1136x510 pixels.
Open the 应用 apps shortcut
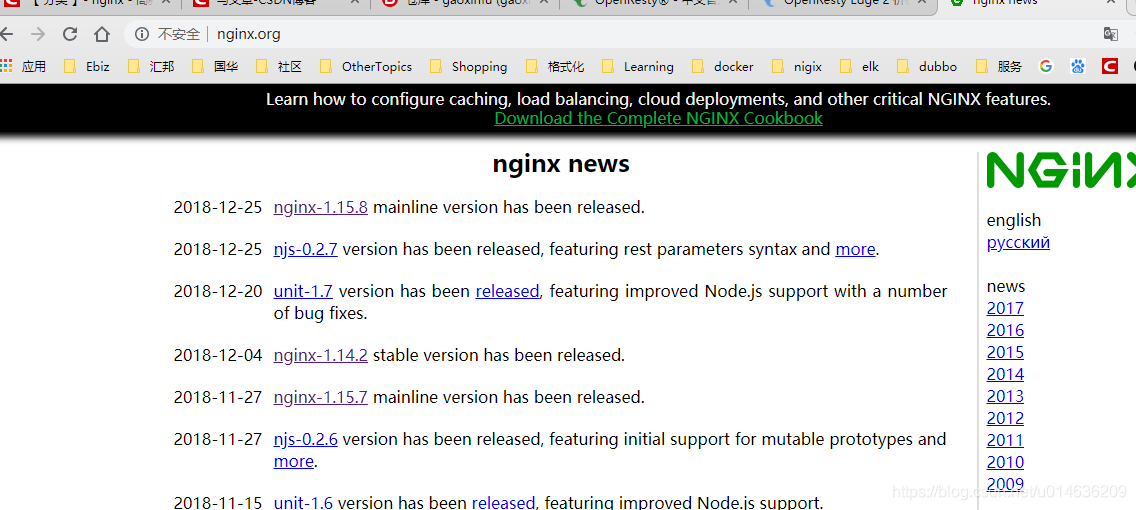pyautogui.click(x=23, y=67)
